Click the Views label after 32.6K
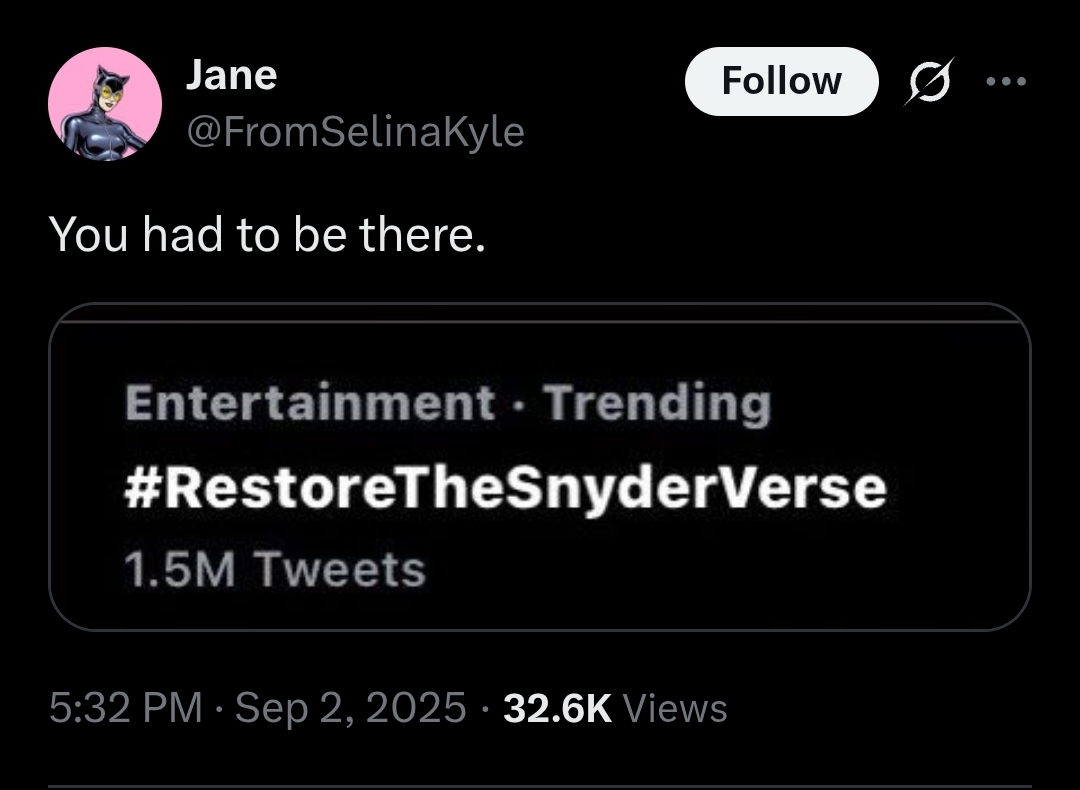The image size is (1080, 790). point(675,708)
